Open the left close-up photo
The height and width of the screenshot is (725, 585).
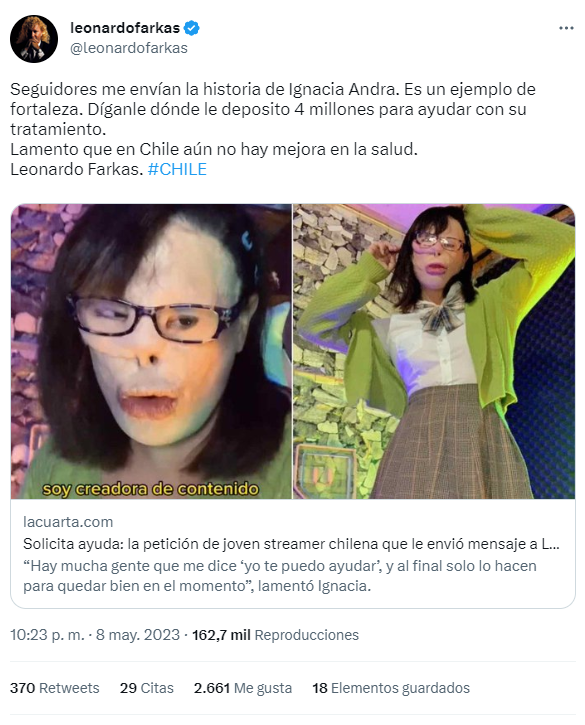click(151, 351)
